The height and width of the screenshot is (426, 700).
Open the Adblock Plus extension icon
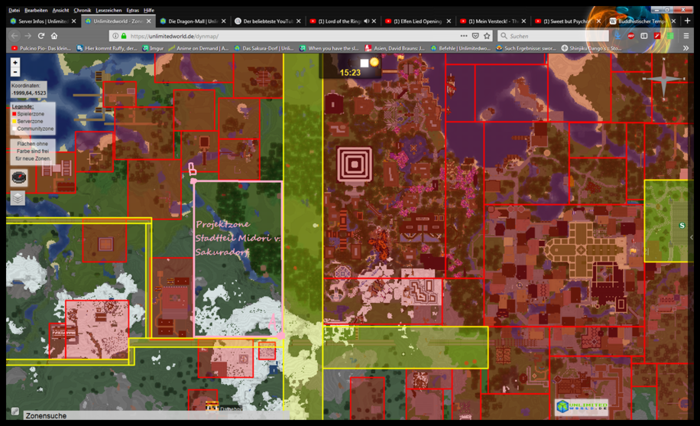[x=631, y=36]
